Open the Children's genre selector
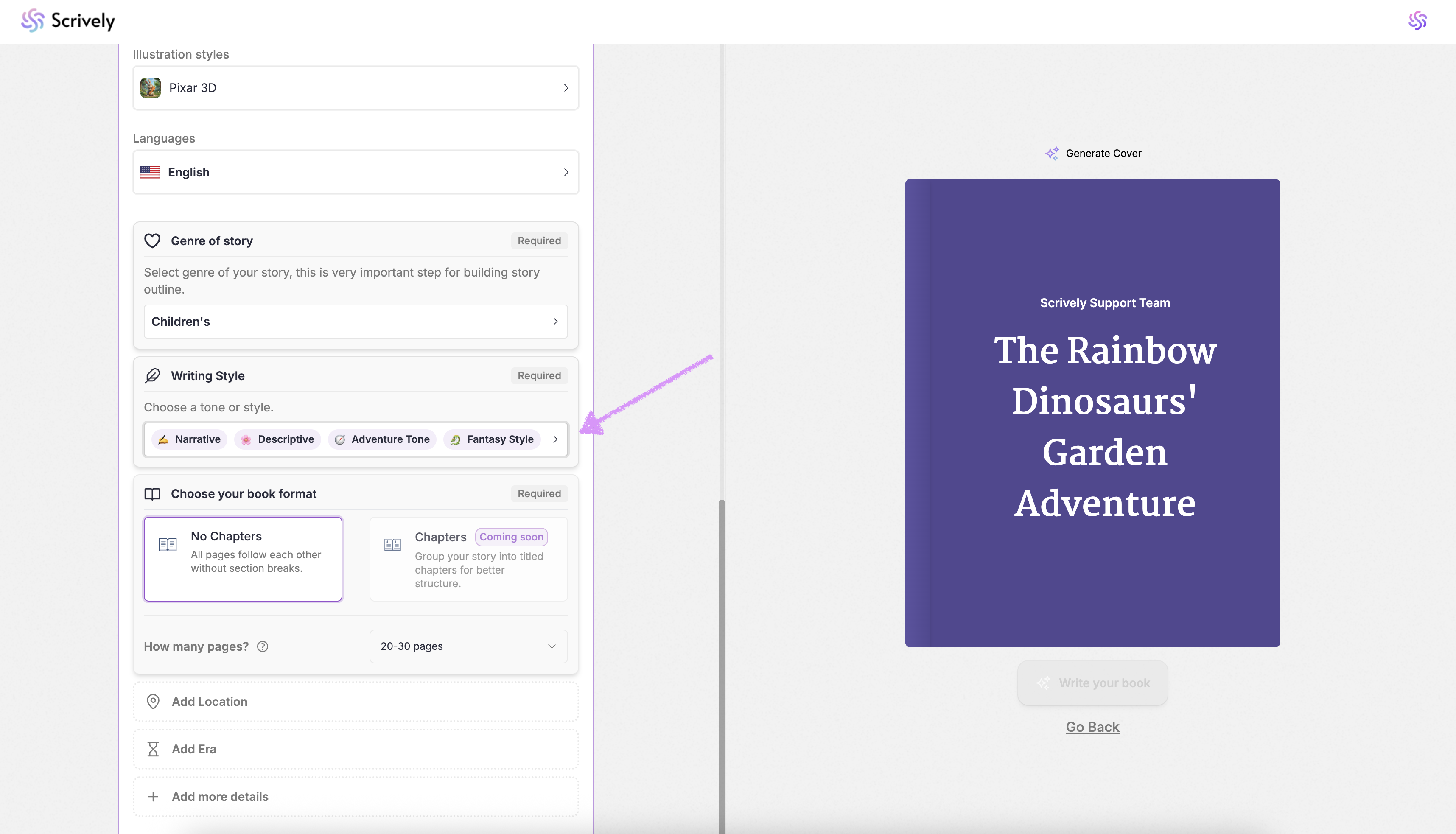This screenshot has width=1456, height=834. pos(355,322)
